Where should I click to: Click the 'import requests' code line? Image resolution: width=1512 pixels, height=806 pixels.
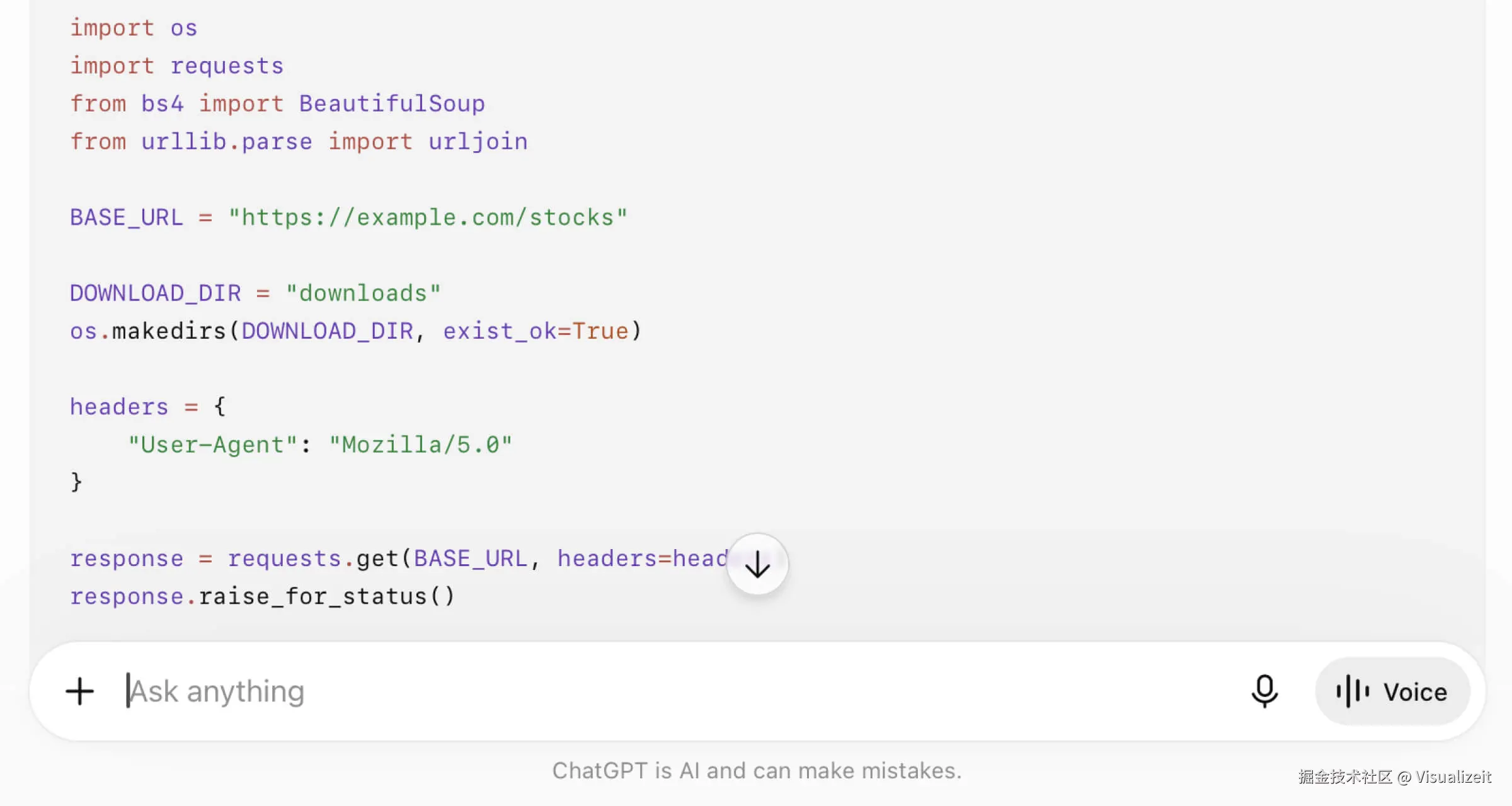point(177,65)
